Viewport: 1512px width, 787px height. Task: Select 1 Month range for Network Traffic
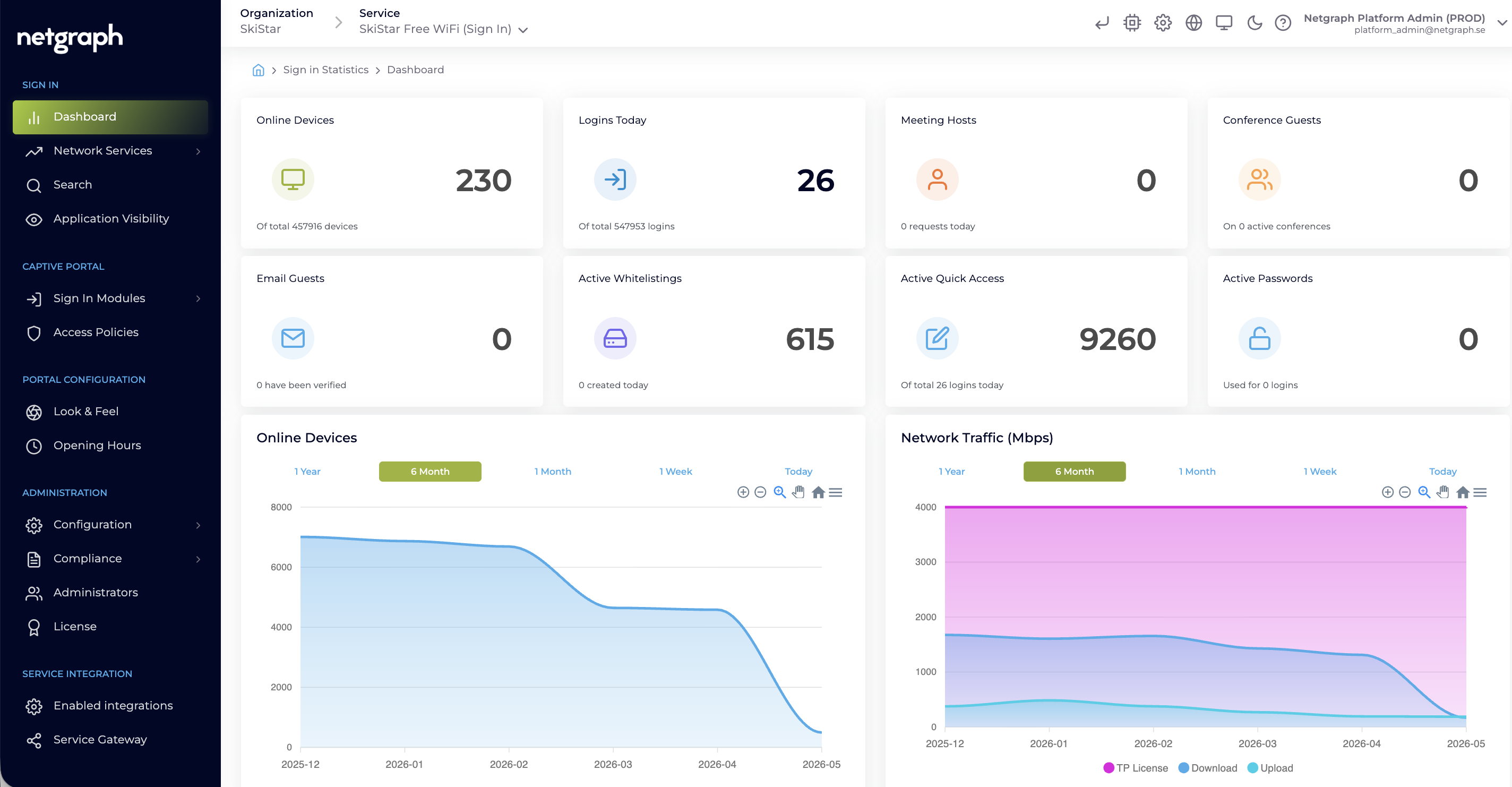click(x=1197, y=472)
